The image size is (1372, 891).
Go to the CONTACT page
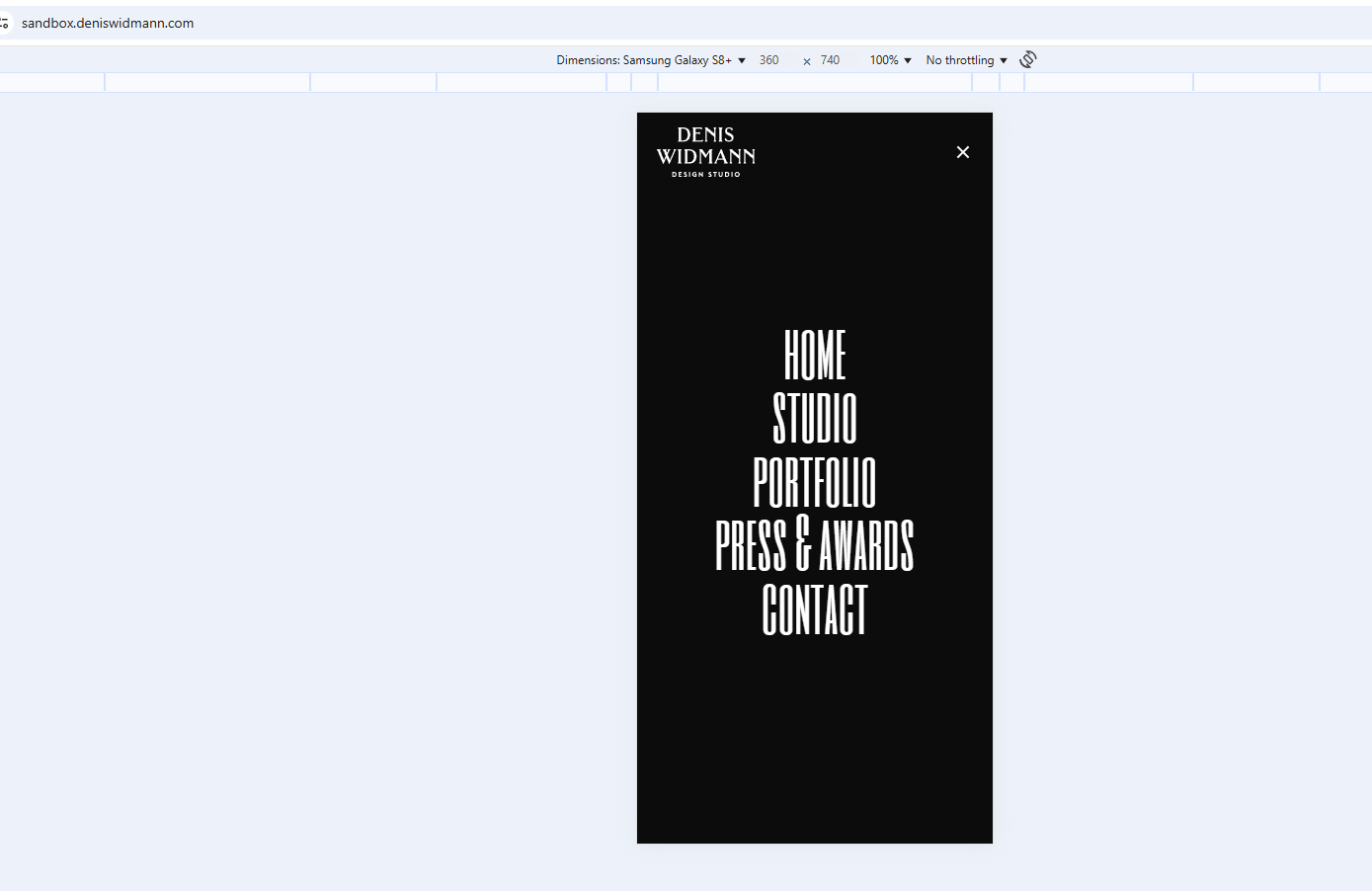click(815, 608)
